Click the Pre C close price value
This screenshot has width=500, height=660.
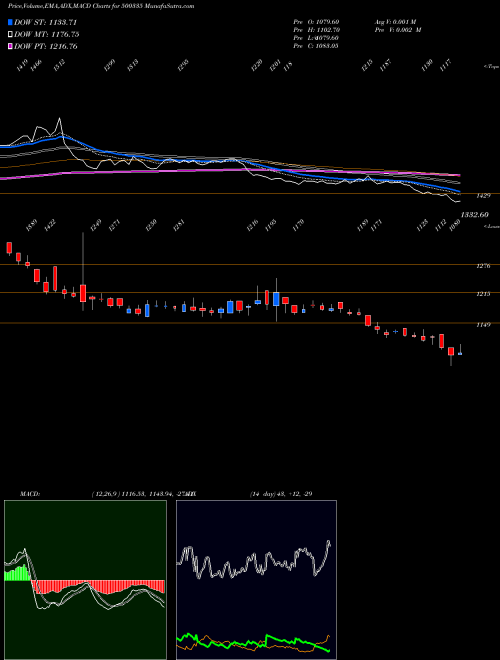click(329, 46)
